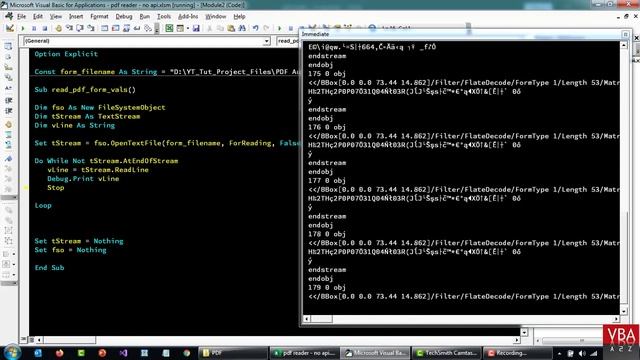Click Immediate window scroll-down arrow

[624, 311]
